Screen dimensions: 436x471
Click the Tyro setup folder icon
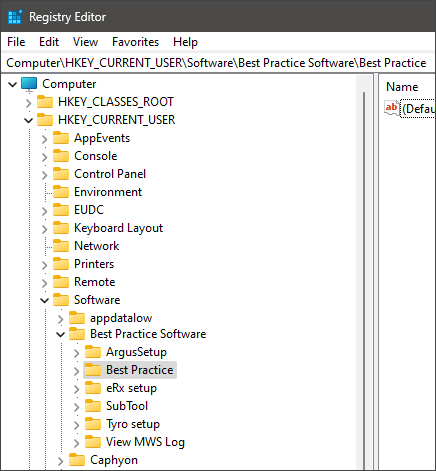93,424
